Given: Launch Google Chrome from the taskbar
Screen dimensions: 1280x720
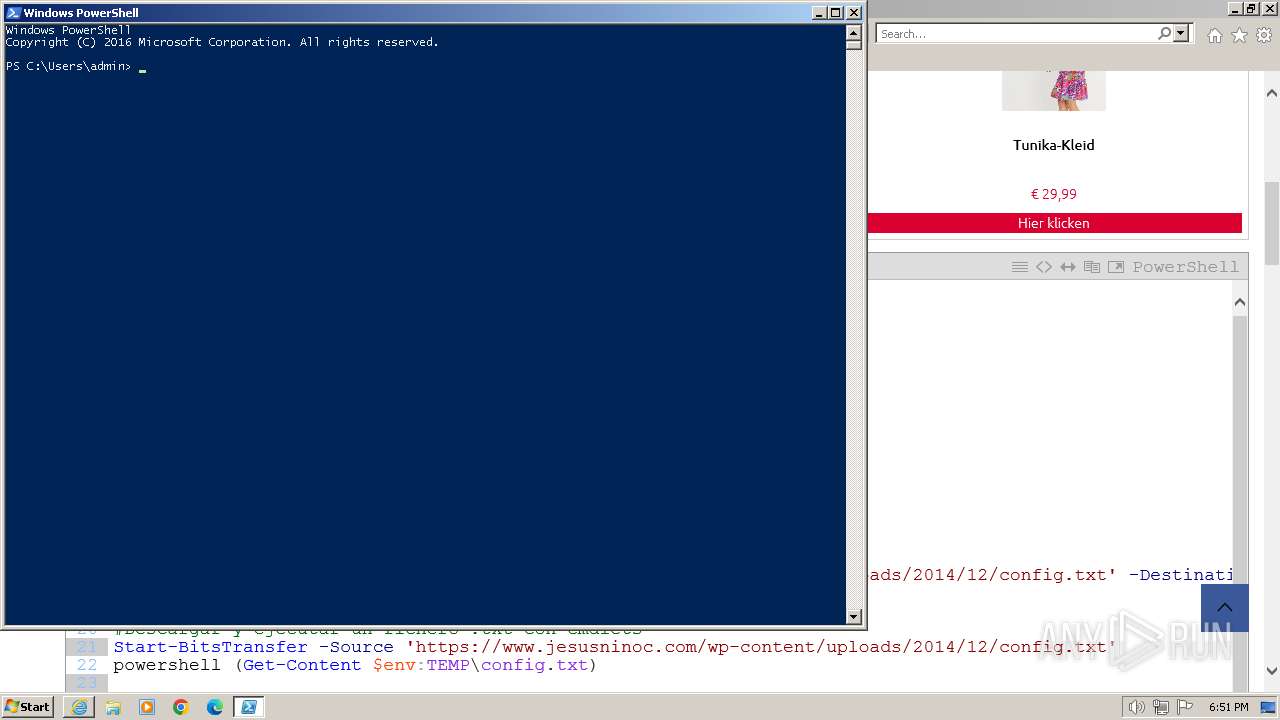Looking at the screenshot, I should [181, 707].
